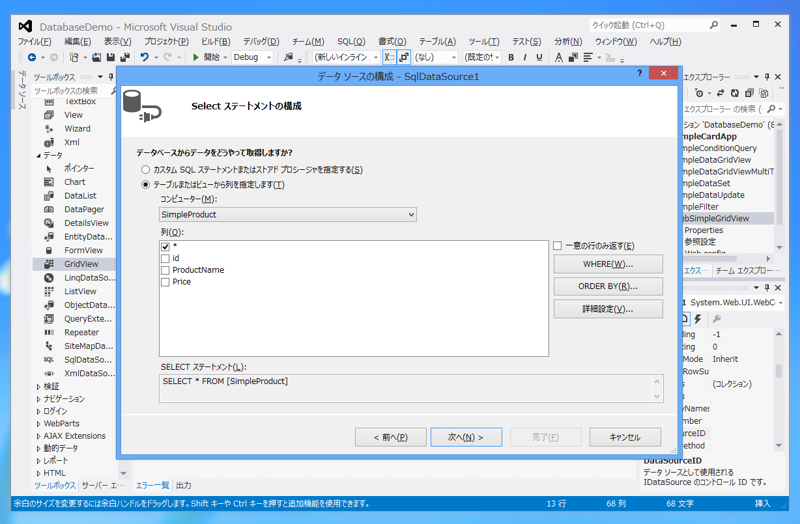Select WebSimpleGridView project in Solution Explorer

[x=727, y=218]
